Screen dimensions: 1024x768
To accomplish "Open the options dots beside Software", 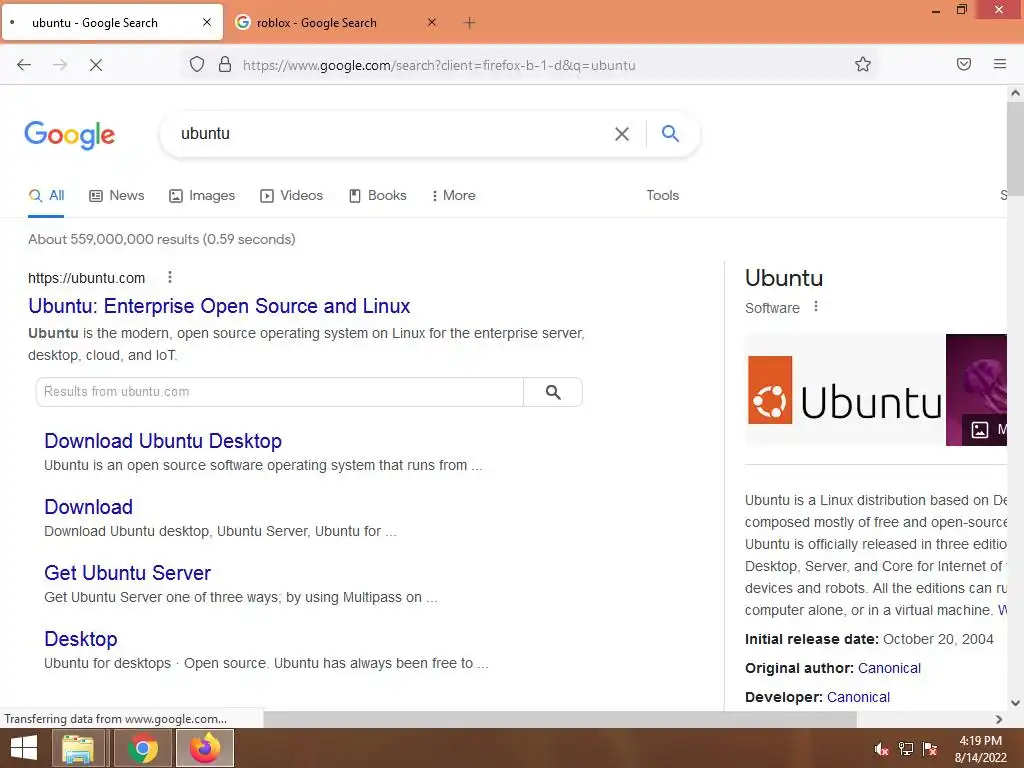I will 816,306.
